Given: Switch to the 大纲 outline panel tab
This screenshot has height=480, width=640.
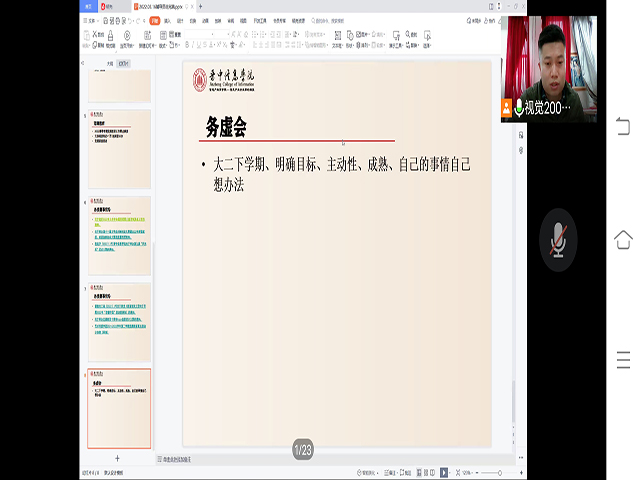Looking at the screenshot, I should tap(110, 62).
